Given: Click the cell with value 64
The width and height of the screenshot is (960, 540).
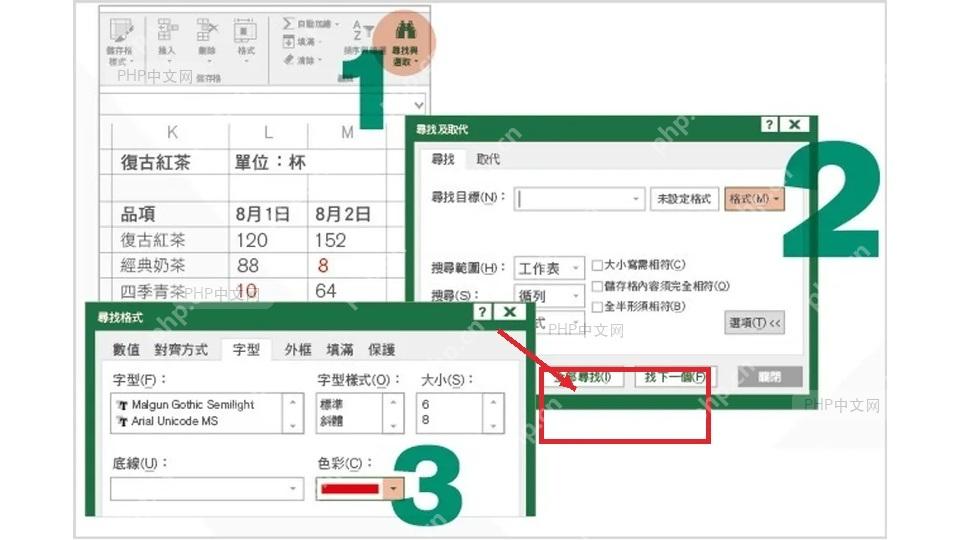Looking at the screenshot, I should click(347, 291).
